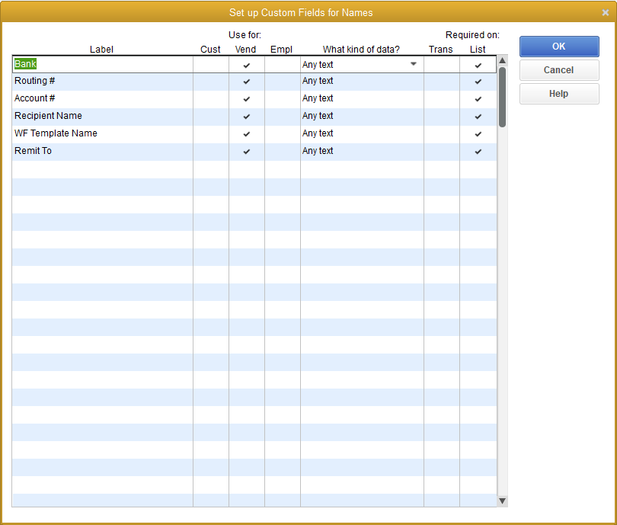Select the Account # label cell
The width and height of the screenshot is (617, 525).
pos(102,99)
